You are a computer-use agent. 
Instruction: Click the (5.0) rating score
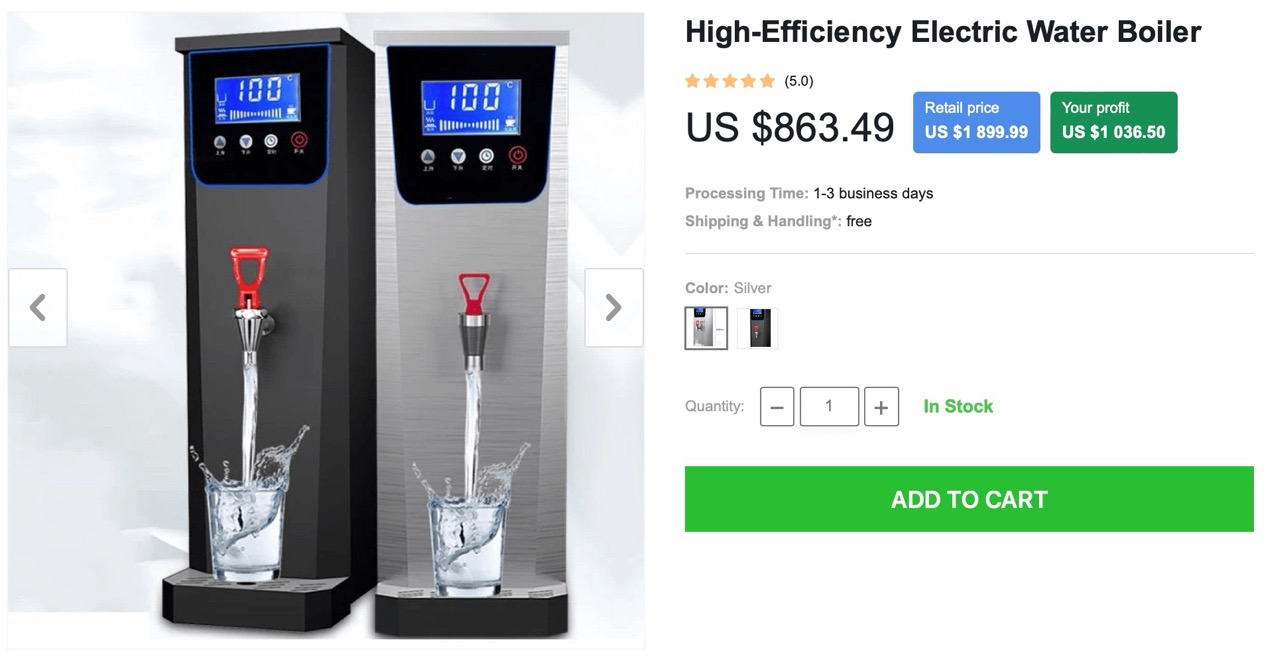[x=799, y=81]
